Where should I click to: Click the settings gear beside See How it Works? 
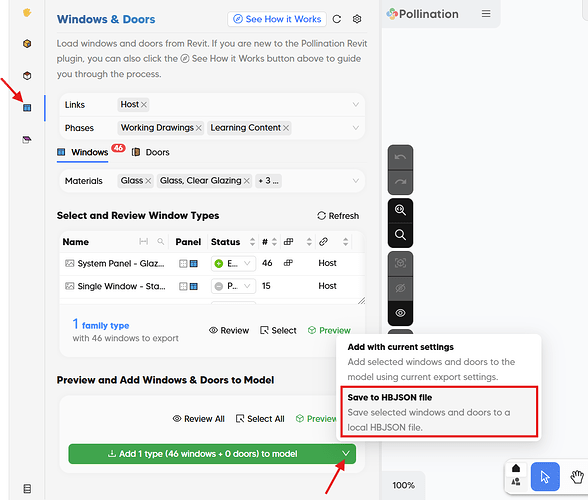[357, 19]
